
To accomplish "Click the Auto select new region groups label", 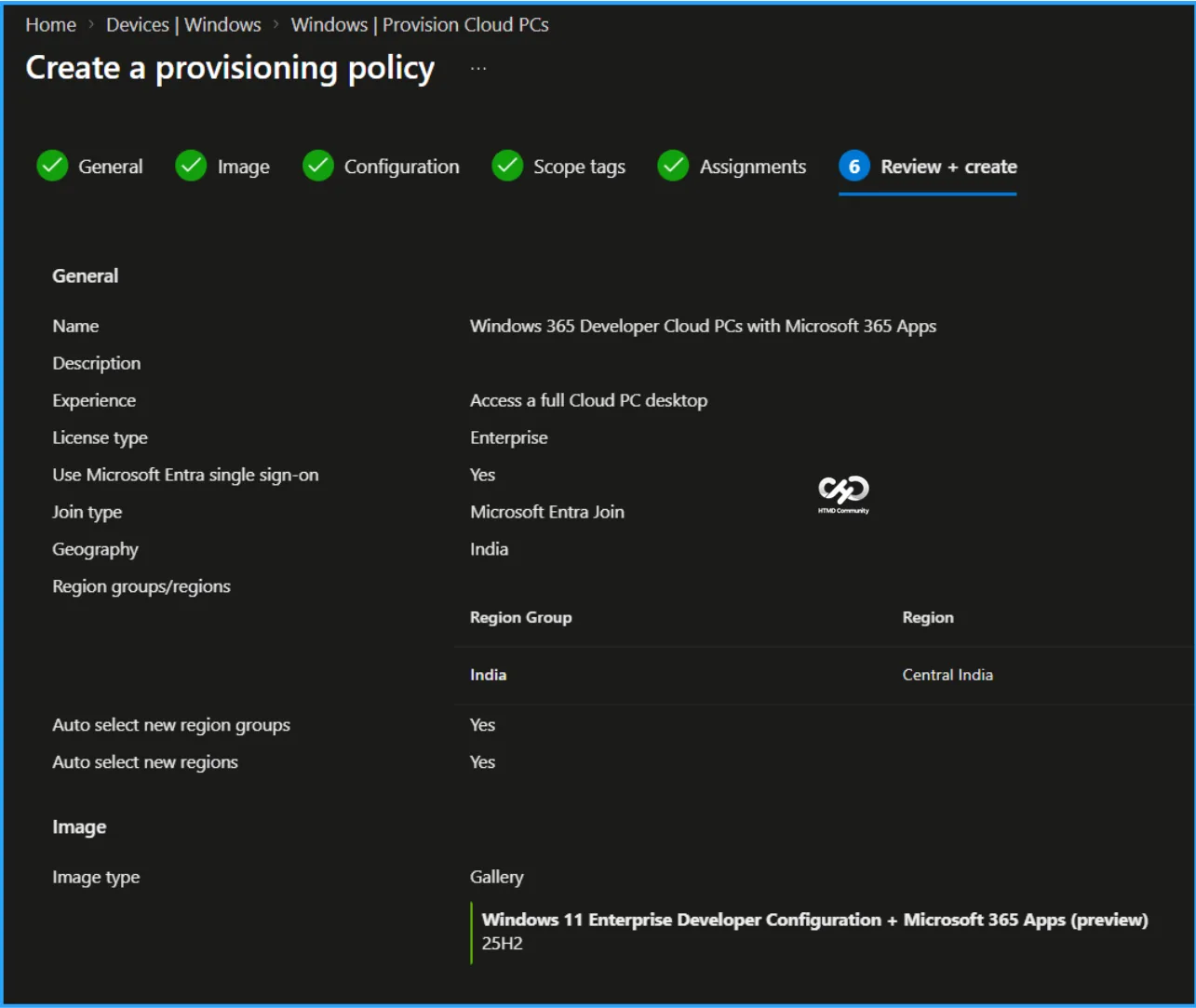I will click(x=171, y=725).
